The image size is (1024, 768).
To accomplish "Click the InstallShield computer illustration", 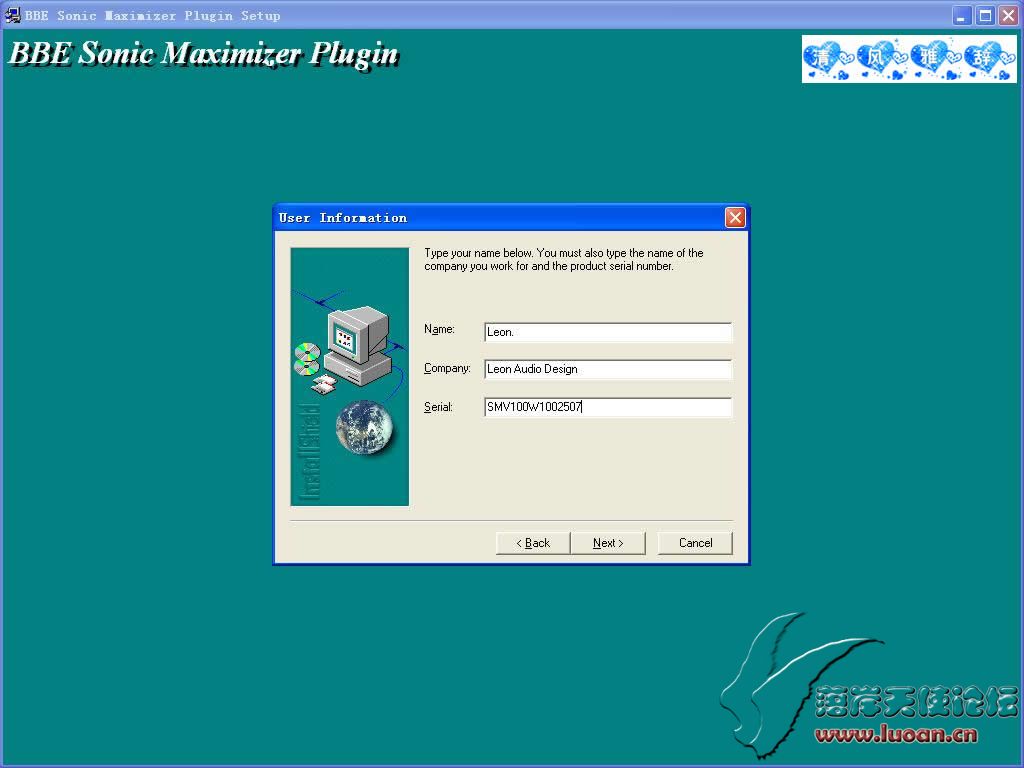I will tap(350, 377).
